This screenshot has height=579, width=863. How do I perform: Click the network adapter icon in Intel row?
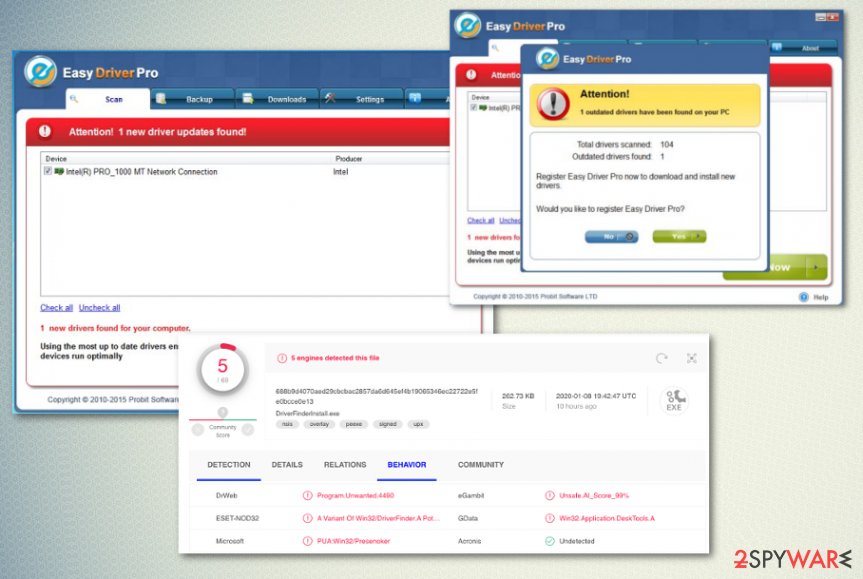(59, 171)
